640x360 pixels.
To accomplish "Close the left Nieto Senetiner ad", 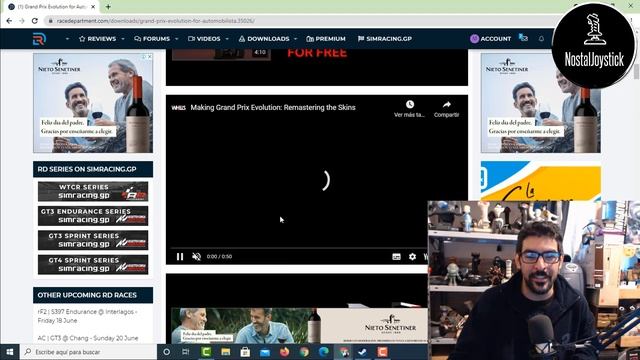I will (x=149, y=57).
